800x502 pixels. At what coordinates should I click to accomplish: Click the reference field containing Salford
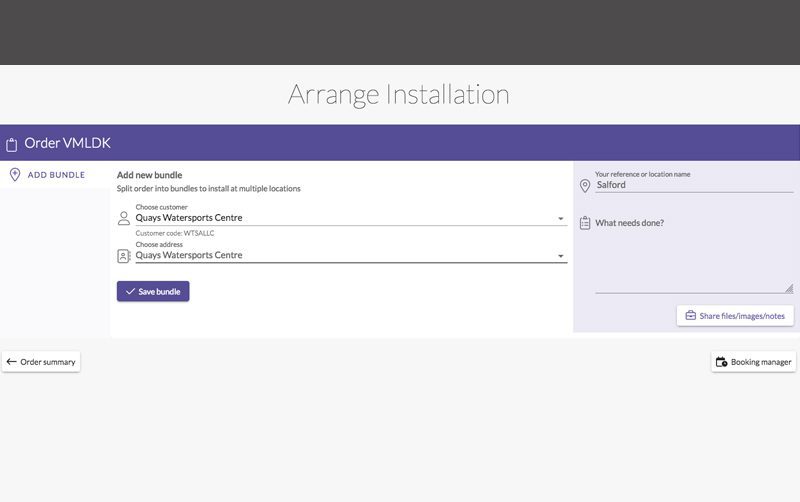coord(694,185)
